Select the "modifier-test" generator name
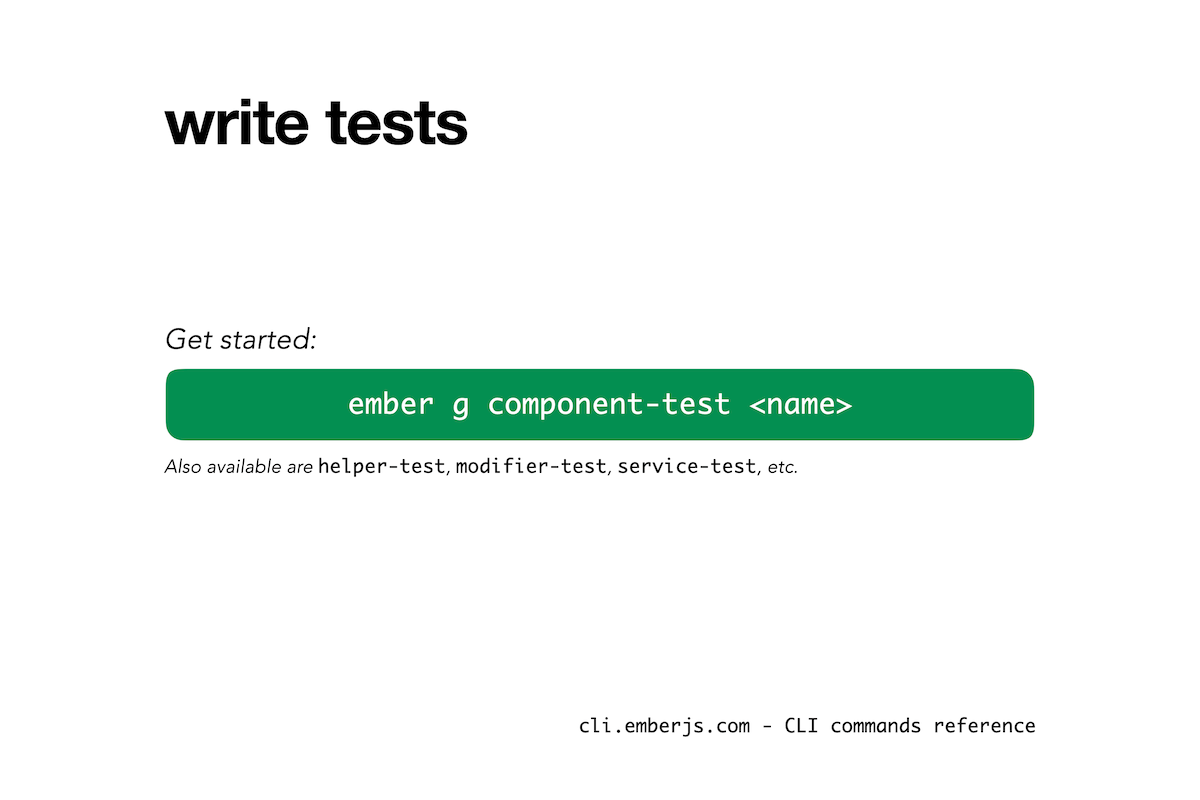 coord(530,467)
